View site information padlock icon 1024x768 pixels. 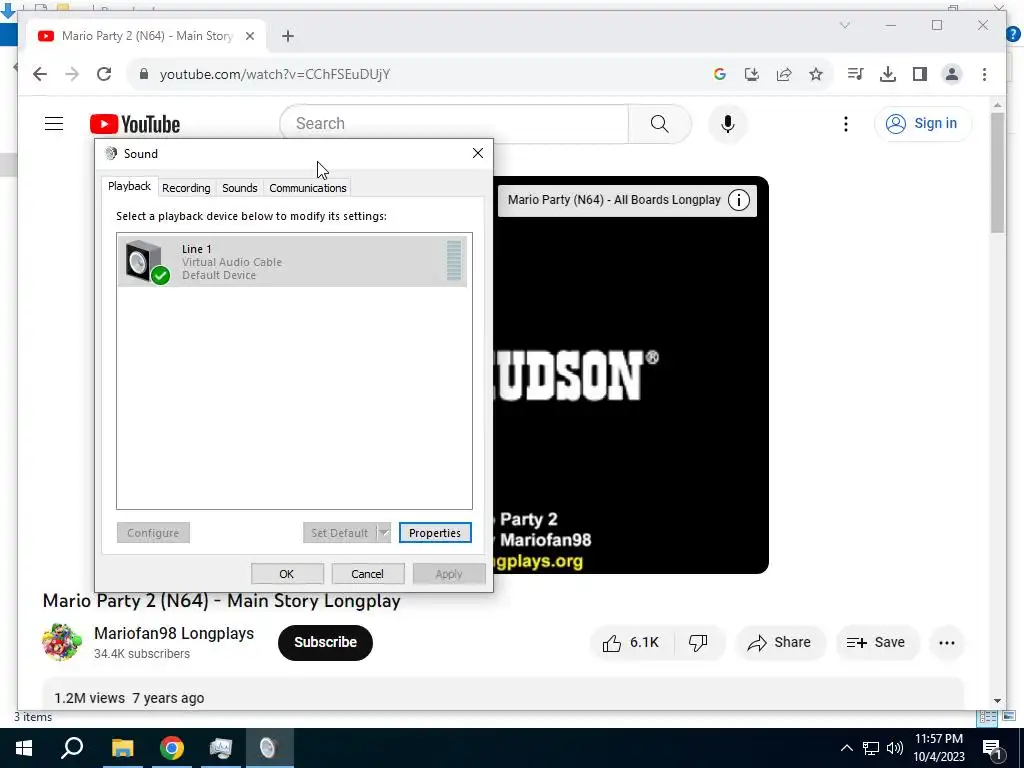point(144,74)
